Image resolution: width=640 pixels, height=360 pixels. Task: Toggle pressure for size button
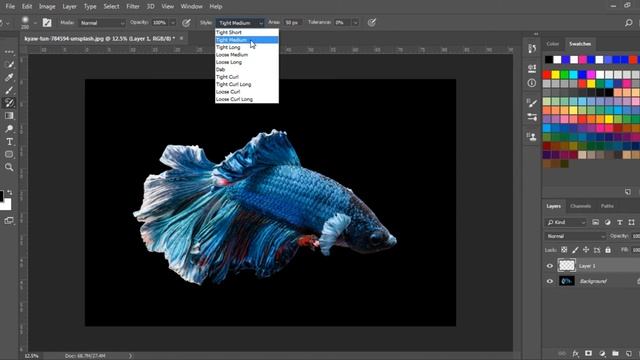tap(371, 23)
